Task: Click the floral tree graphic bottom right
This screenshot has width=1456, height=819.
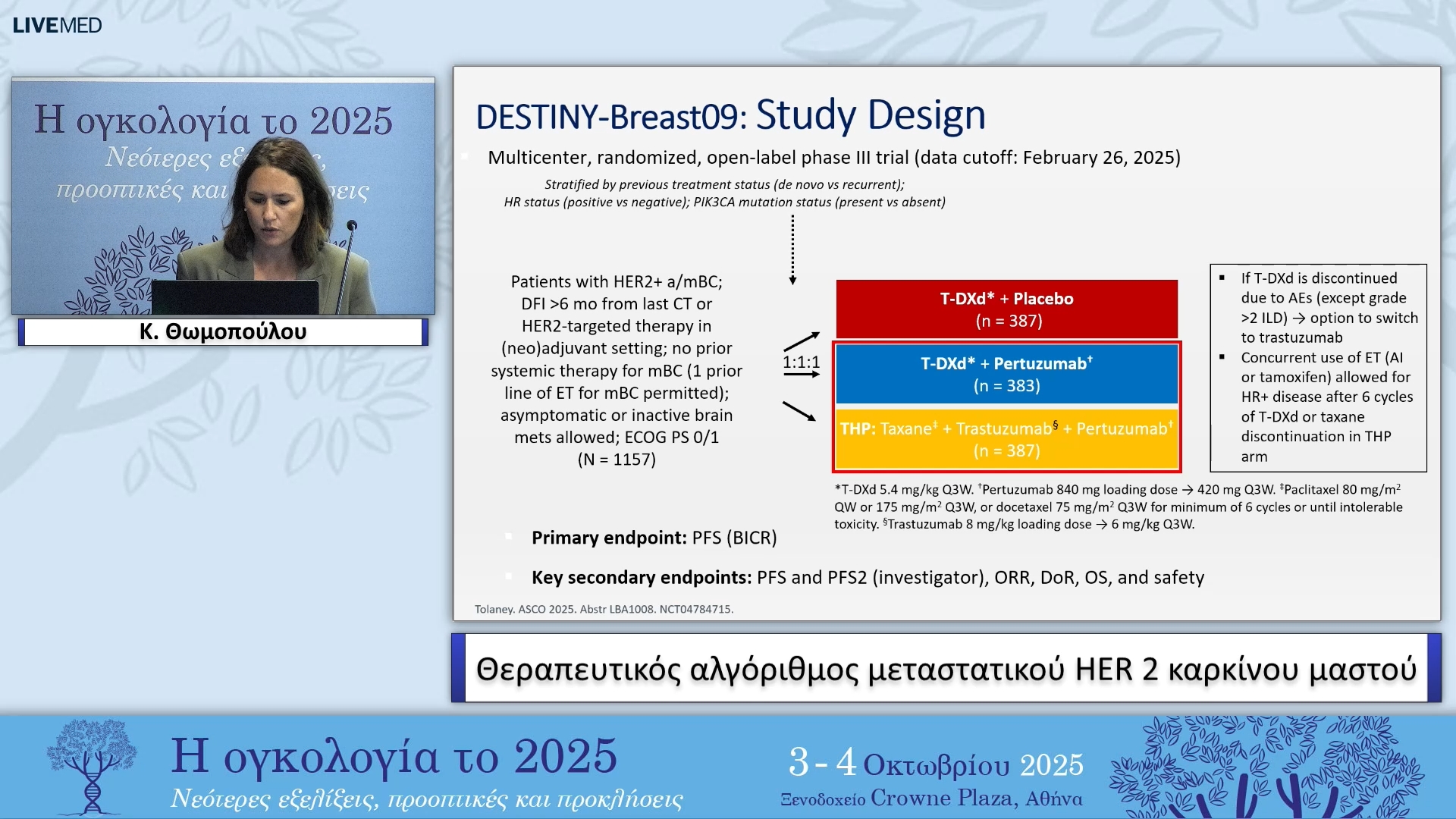Action: click(1266, 767)
